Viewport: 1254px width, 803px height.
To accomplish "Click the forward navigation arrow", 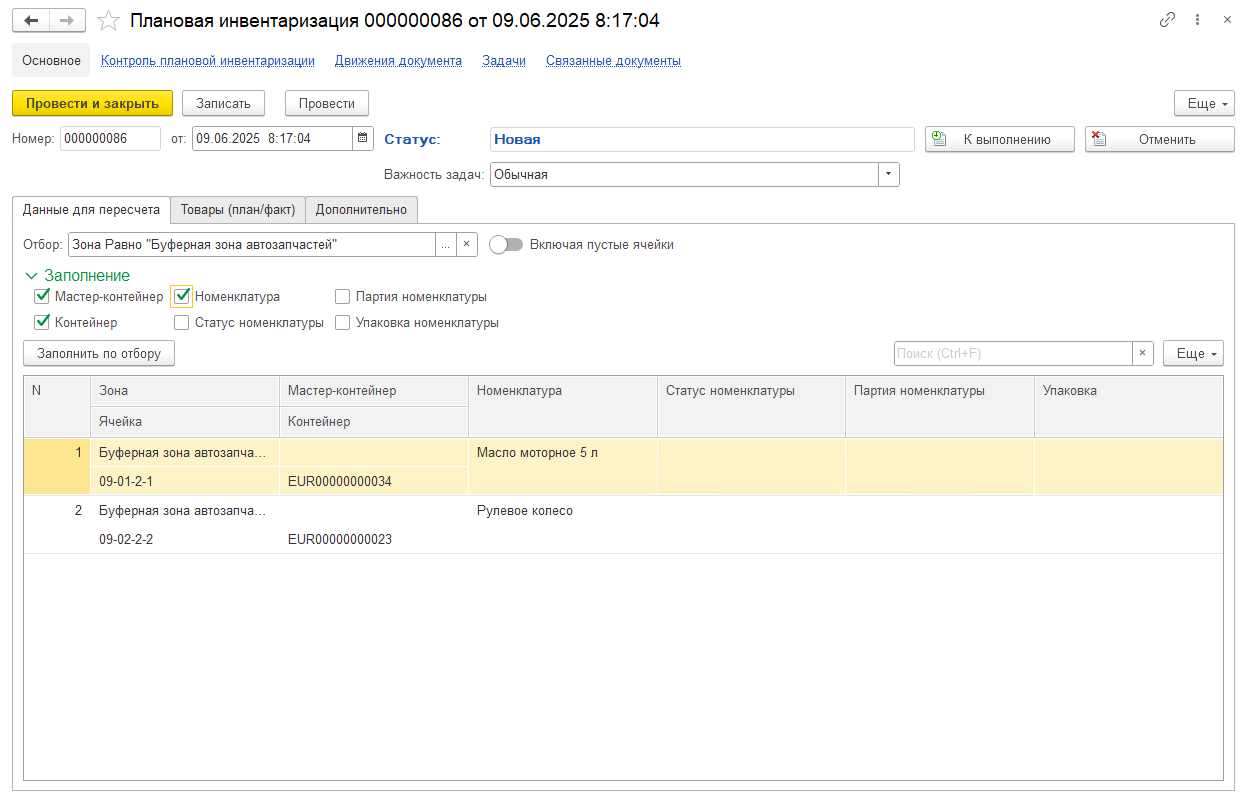I will 67,20.
